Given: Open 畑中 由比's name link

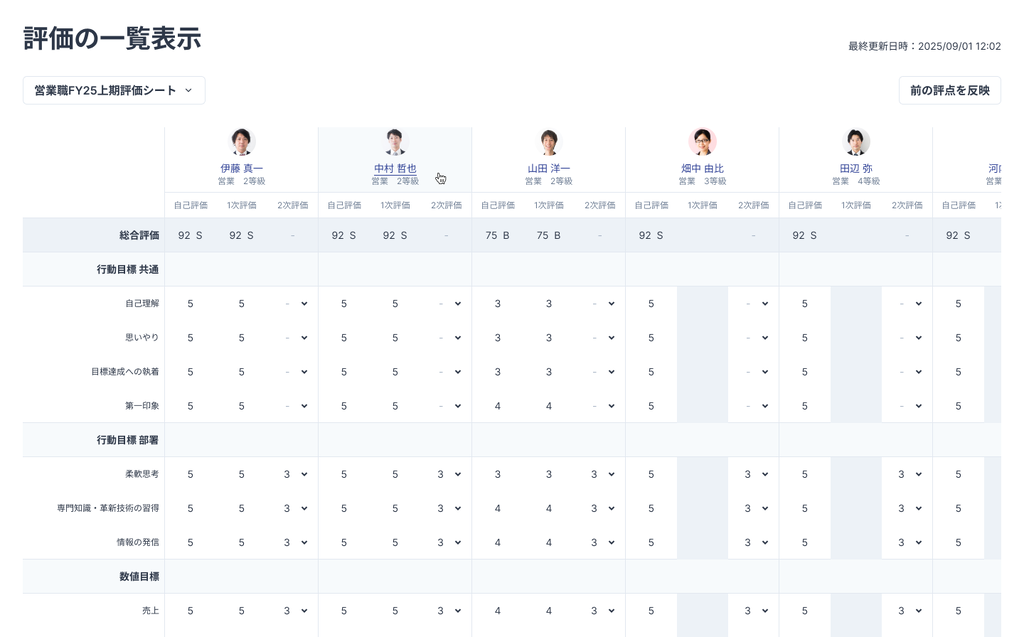Looking at the screenshot, I should coord(702,169).
